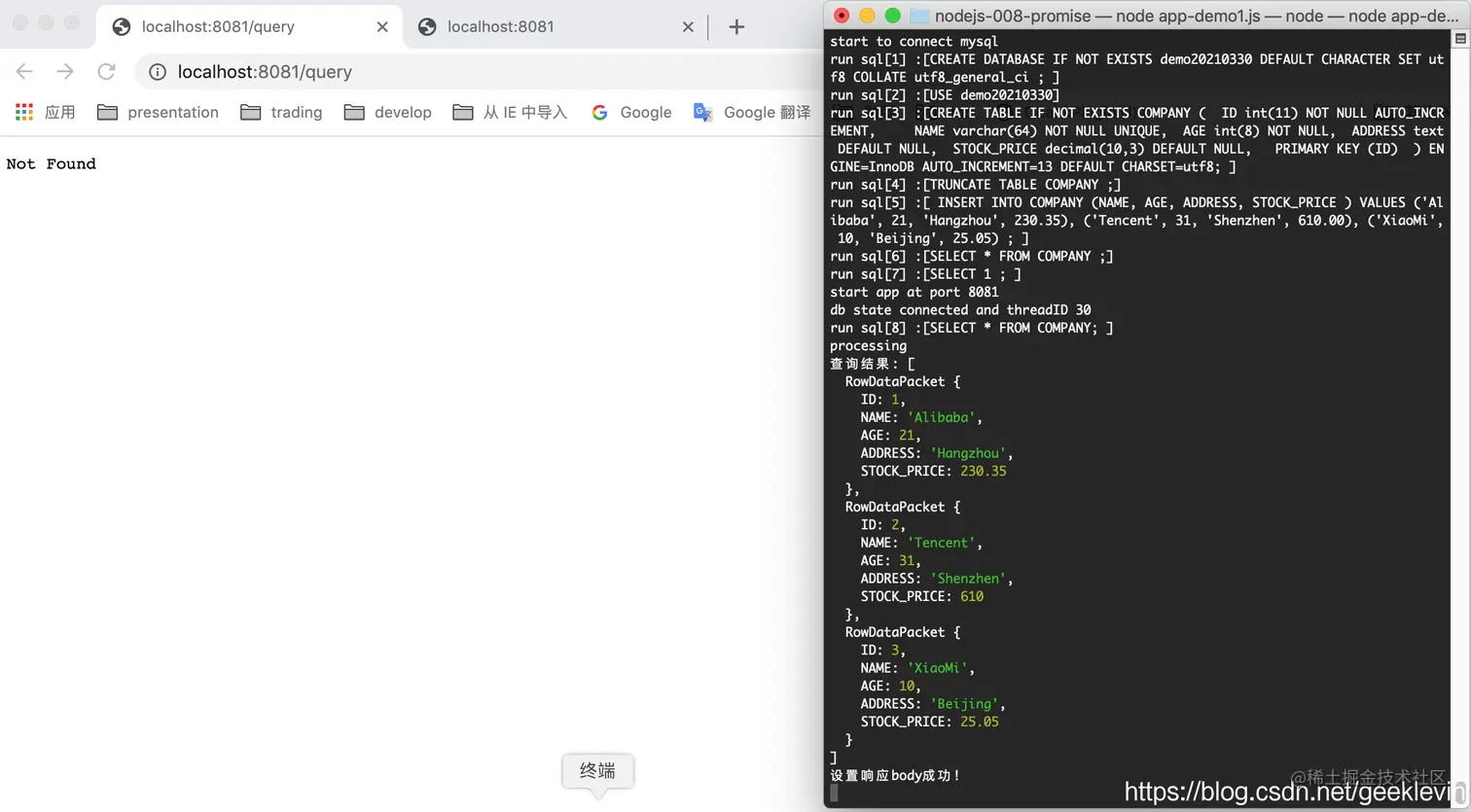Minimize the terminal window with yellow button
1471x812 pixels.
pyautogui.click(x=867, y=16)
